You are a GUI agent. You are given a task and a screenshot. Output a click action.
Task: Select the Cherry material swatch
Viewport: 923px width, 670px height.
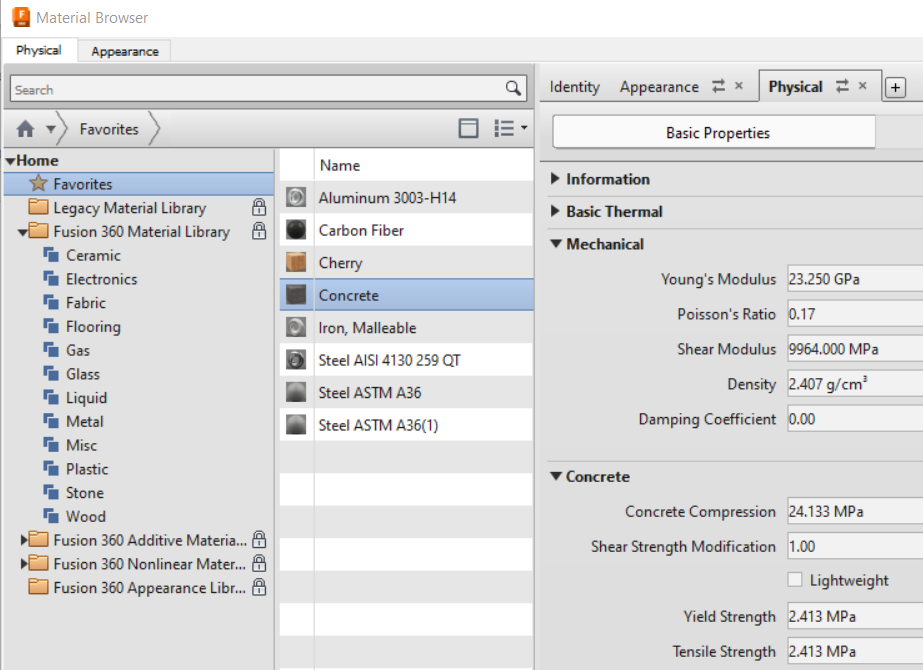click(x=296, y=262)
